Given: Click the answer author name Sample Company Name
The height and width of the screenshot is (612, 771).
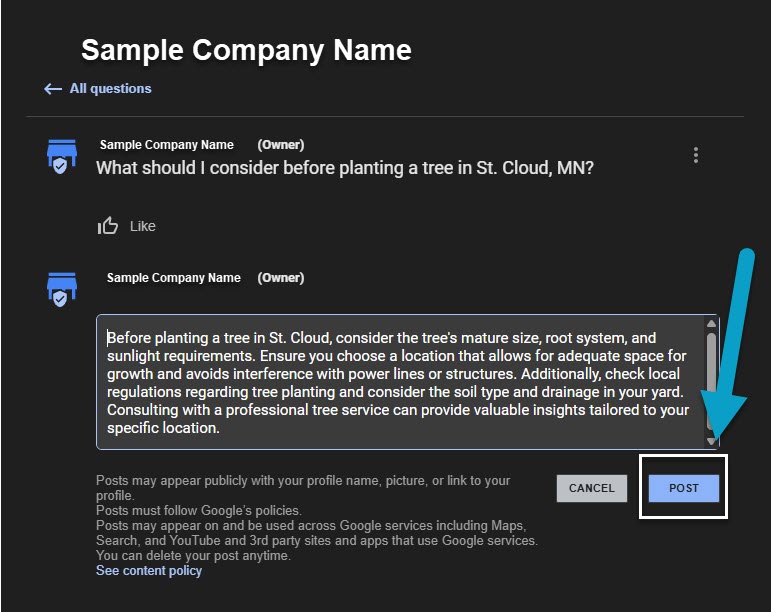Looking at the screenshot, I should click(x=174, y=278).
